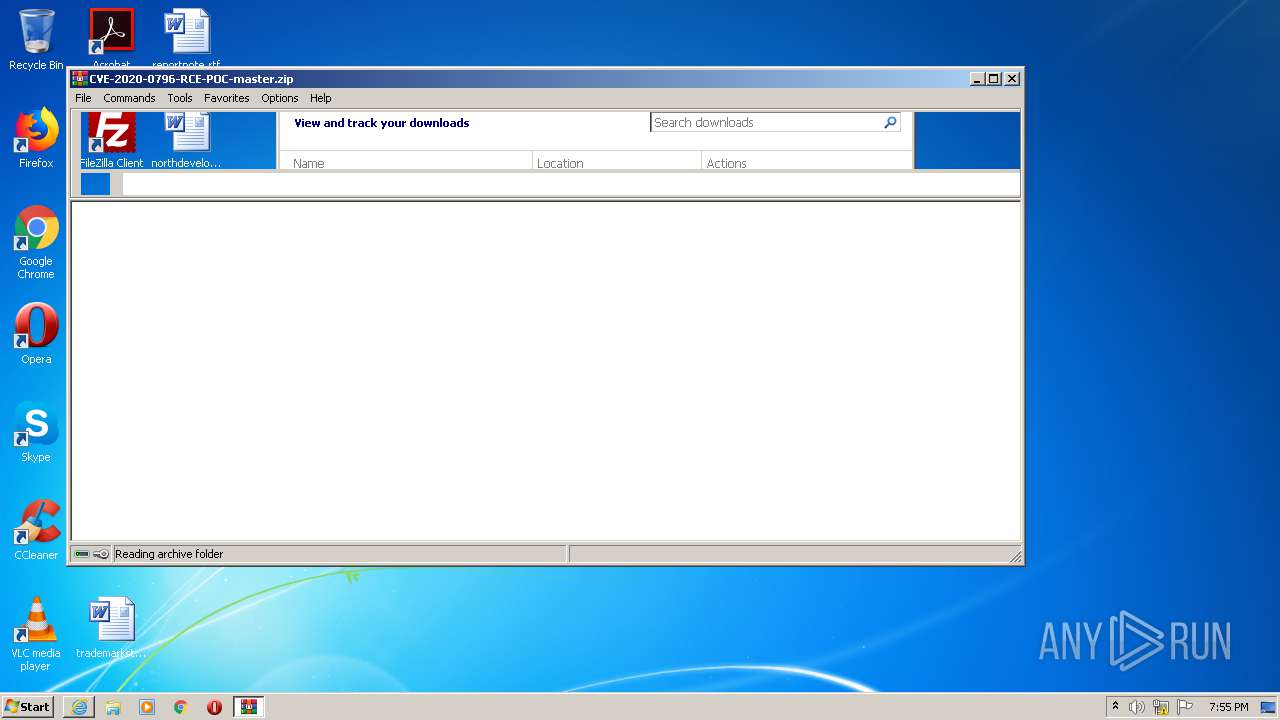Launch Internet Explorer from the taskbar
The width and height of the screenshot is (1280, 720).
(79, 707)
